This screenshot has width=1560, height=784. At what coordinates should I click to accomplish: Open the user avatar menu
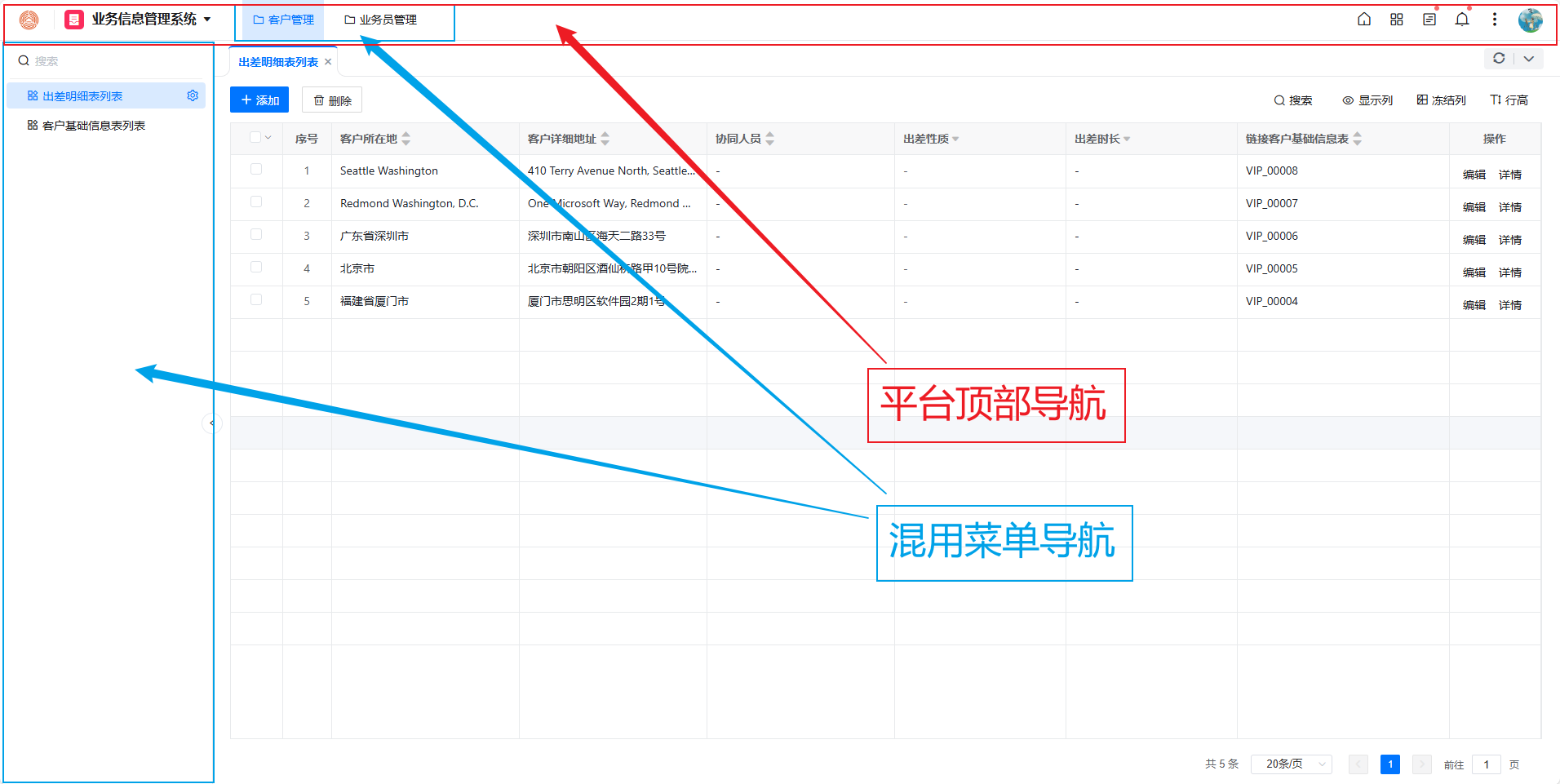click(1530, 20)
